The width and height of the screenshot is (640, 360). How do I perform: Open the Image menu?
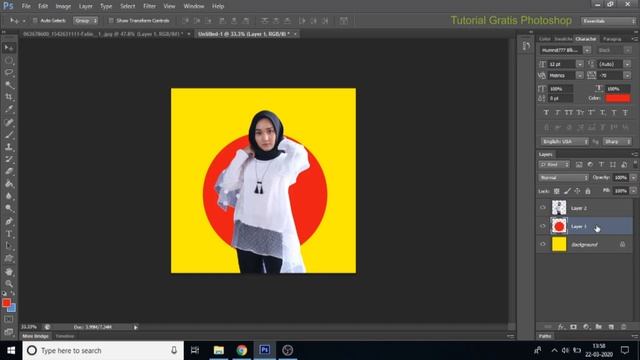coord(63,6)
